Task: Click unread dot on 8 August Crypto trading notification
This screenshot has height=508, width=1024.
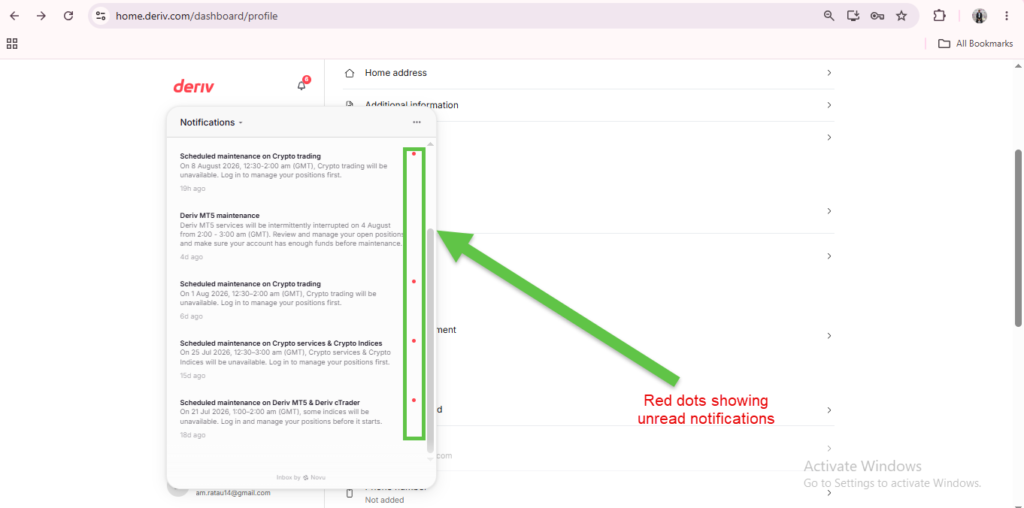Action: pos(413,154)
